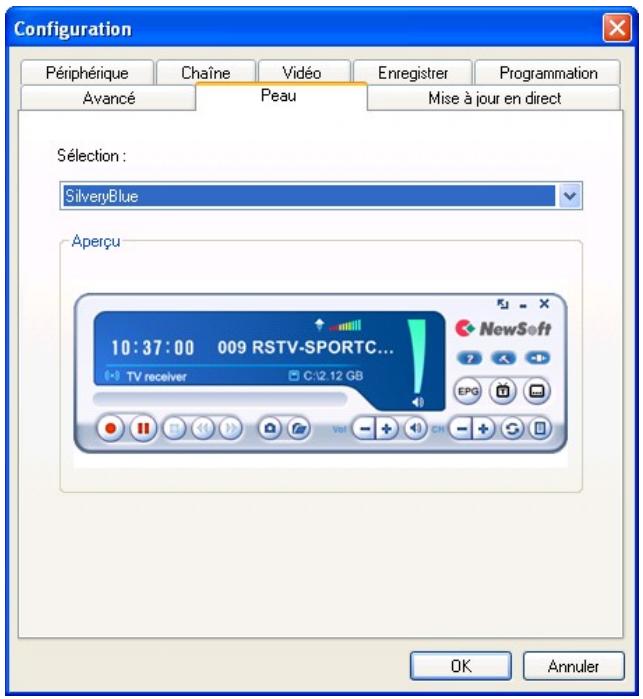The width and height of the screenshot is (643, 699).
Task: Click the Annuler button
Action: 573,666
